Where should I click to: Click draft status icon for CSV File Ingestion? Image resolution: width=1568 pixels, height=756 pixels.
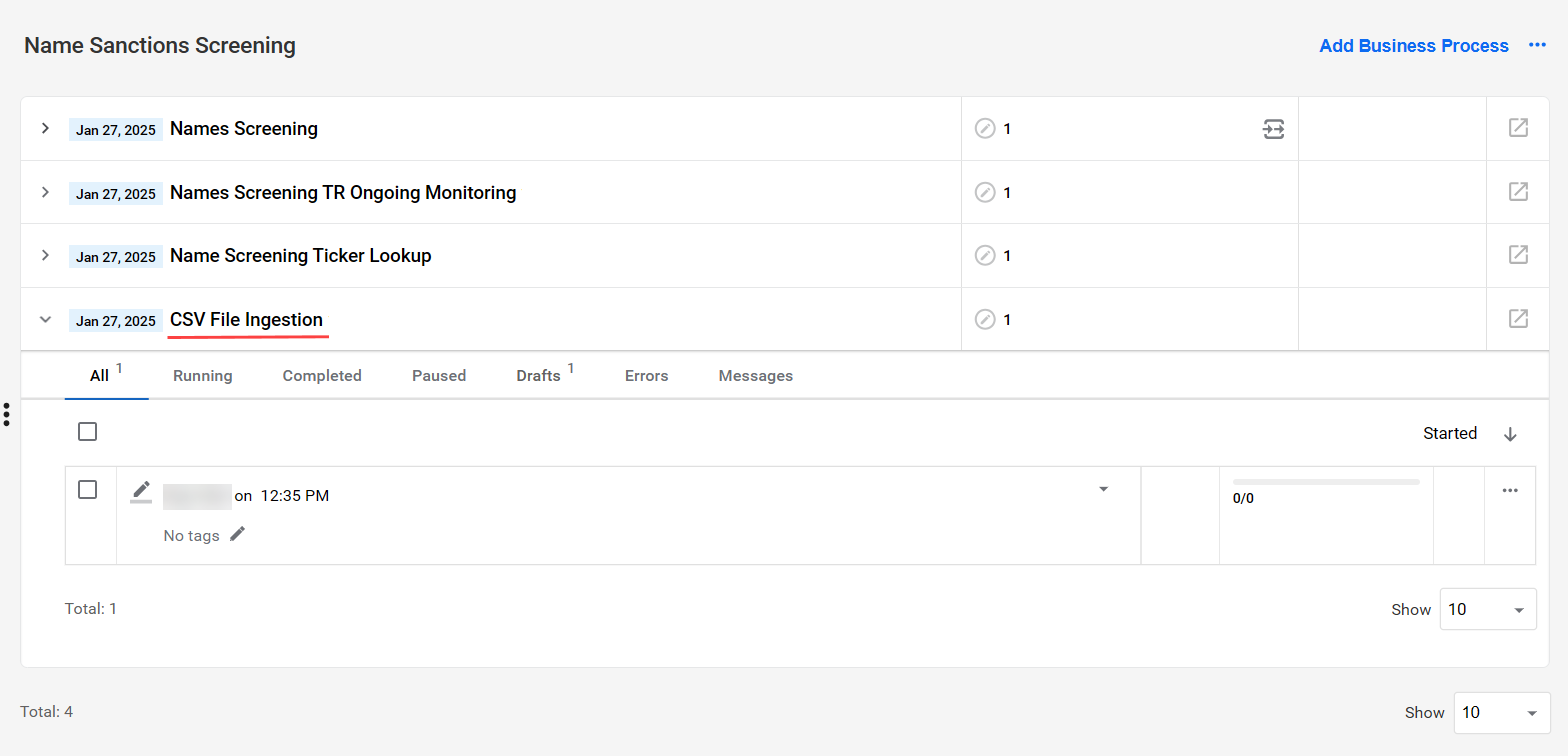coord(985,320)
